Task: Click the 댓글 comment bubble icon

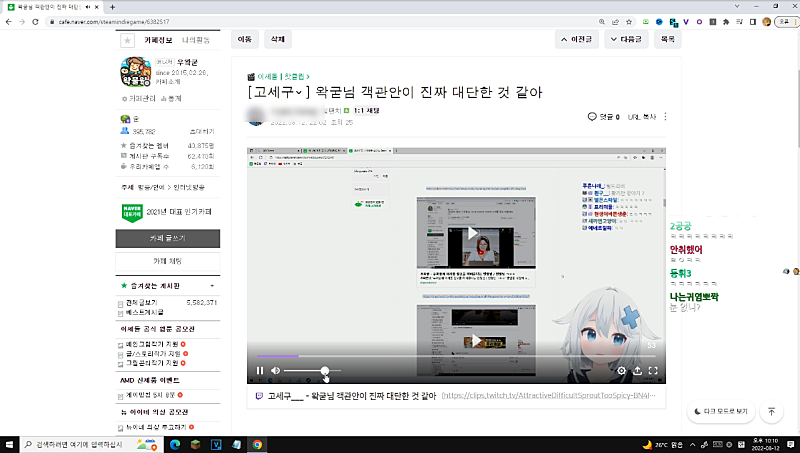Action: click(592, 117)
